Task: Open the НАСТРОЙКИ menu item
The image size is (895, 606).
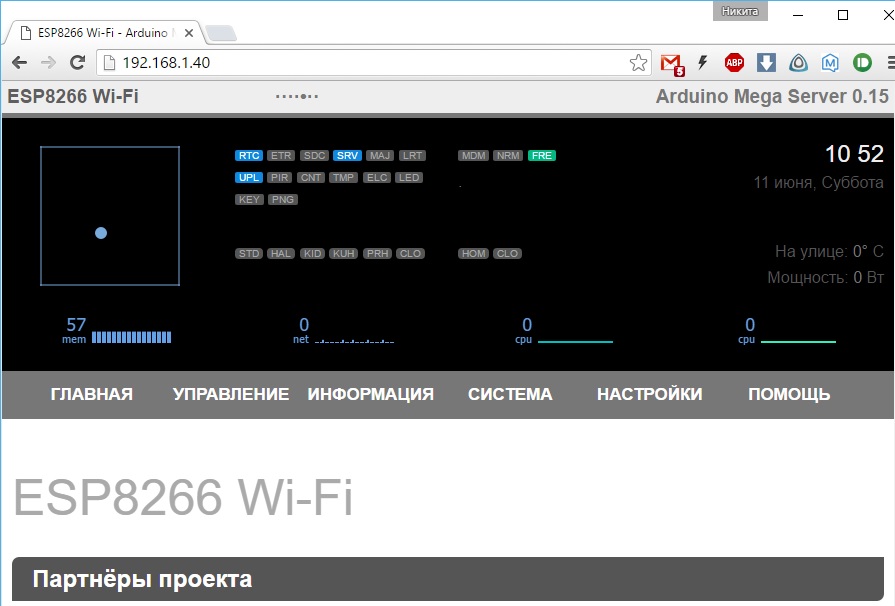Action: pyautogui.click(x=650, y=394)
